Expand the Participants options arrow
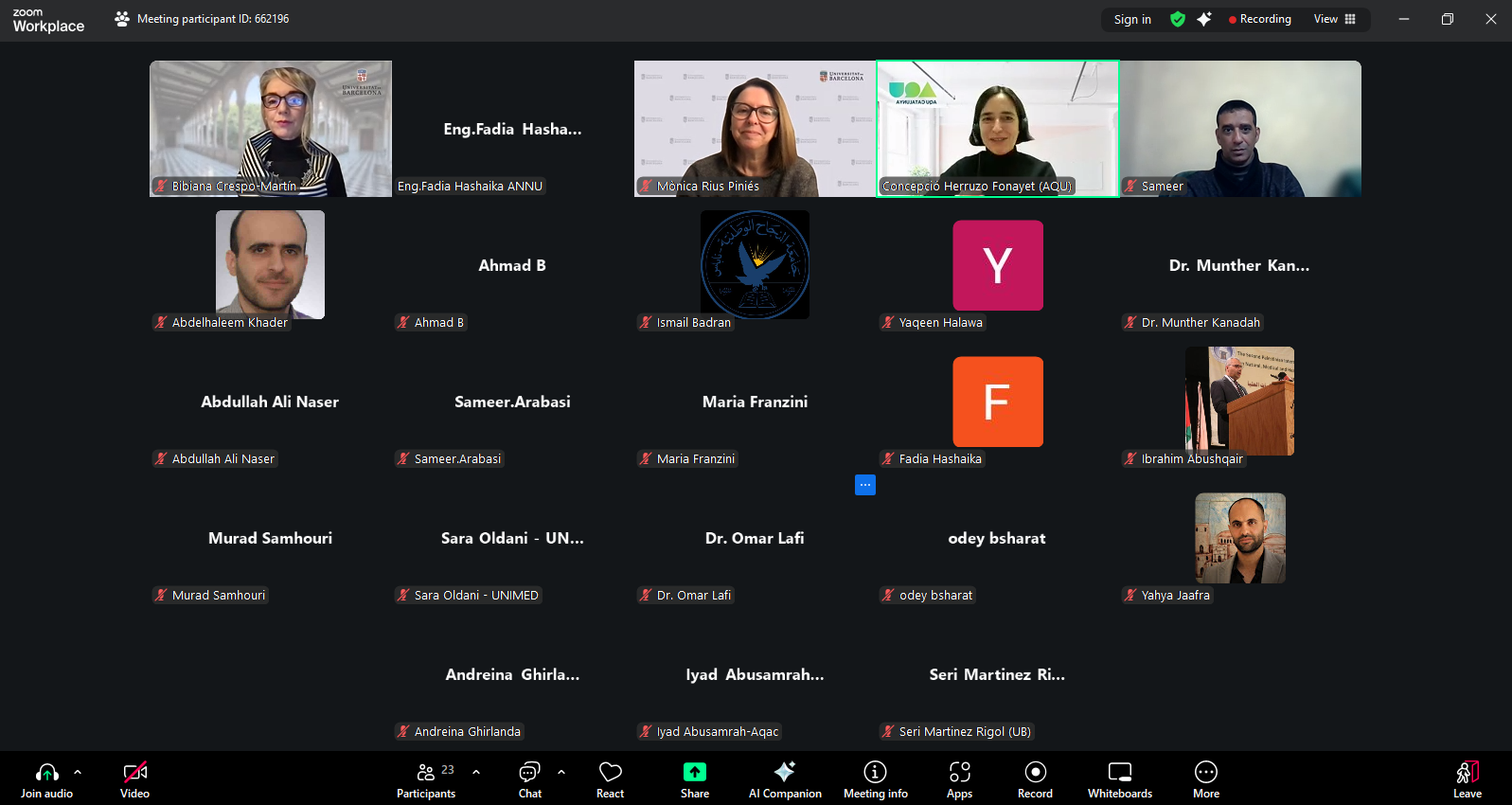This screenshot has width=1512, height=805. tap(476, 772)
